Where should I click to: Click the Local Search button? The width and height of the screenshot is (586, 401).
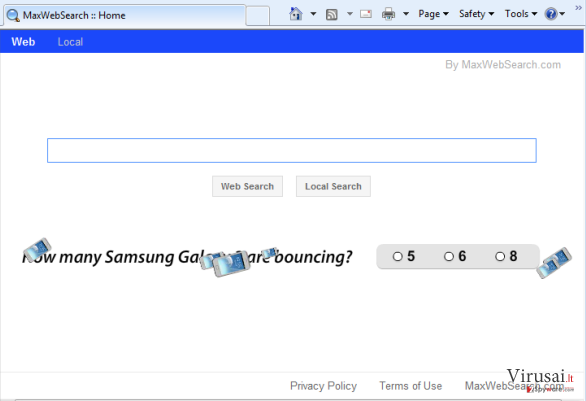(333, 186)
